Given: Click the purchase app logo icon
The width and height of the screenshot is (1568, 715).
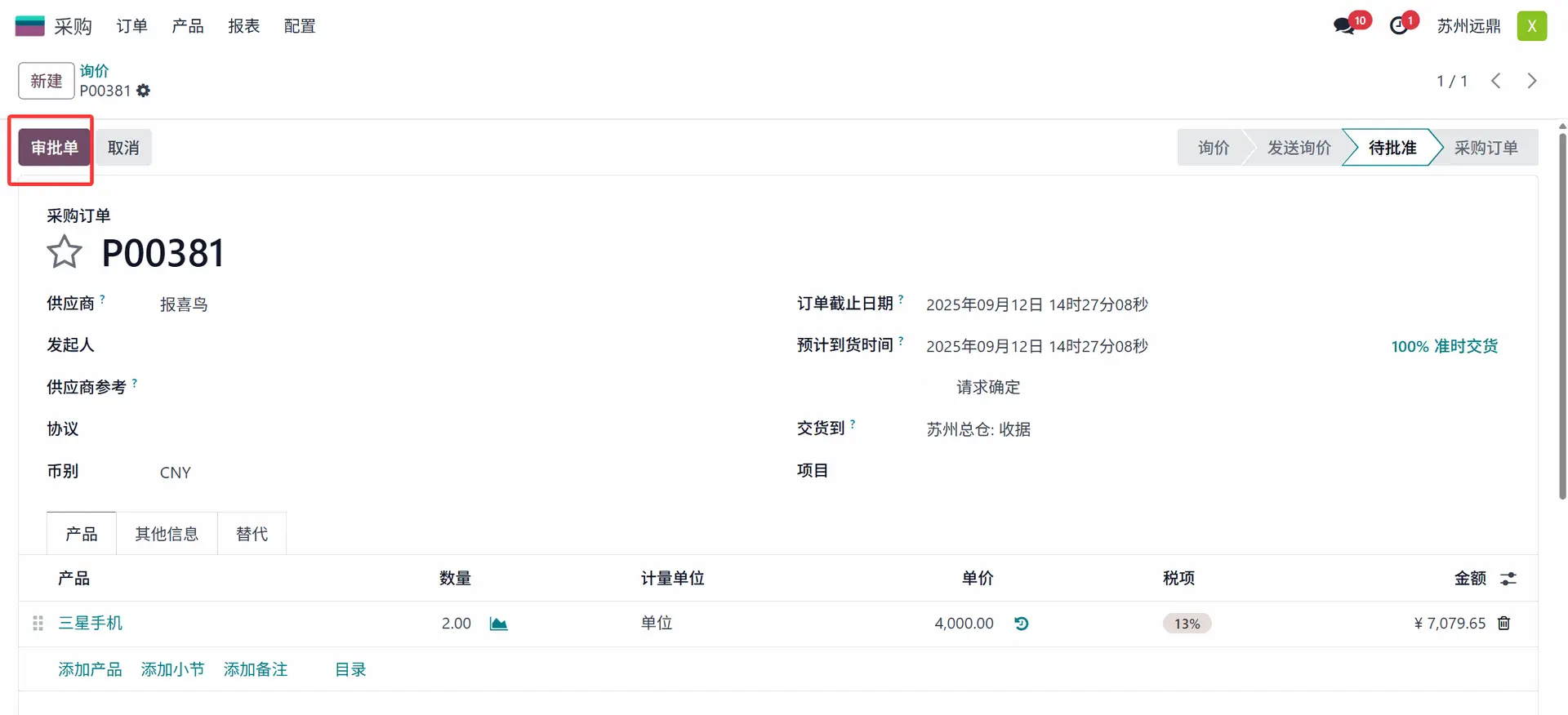Looking at the screenshot, I should 30,26.
